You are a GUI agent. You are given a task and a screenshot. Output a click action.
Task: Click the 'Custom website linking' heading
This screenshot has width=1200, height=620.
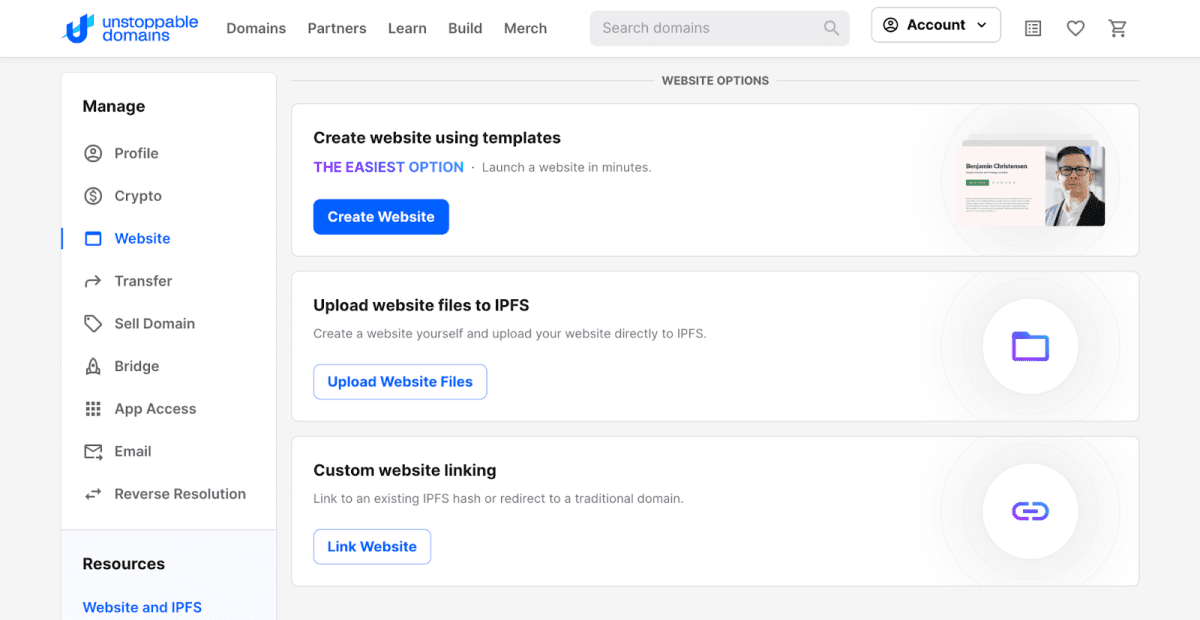(x=405, y=470)
